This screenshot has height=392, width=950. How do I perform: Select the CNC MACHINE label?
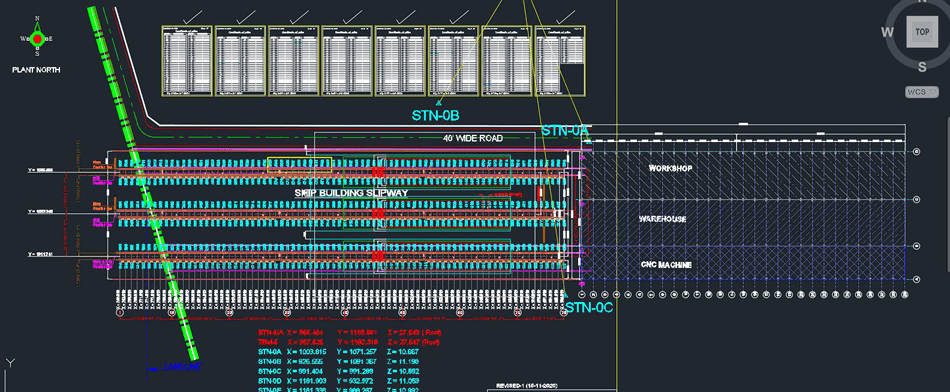coord(666,265)
